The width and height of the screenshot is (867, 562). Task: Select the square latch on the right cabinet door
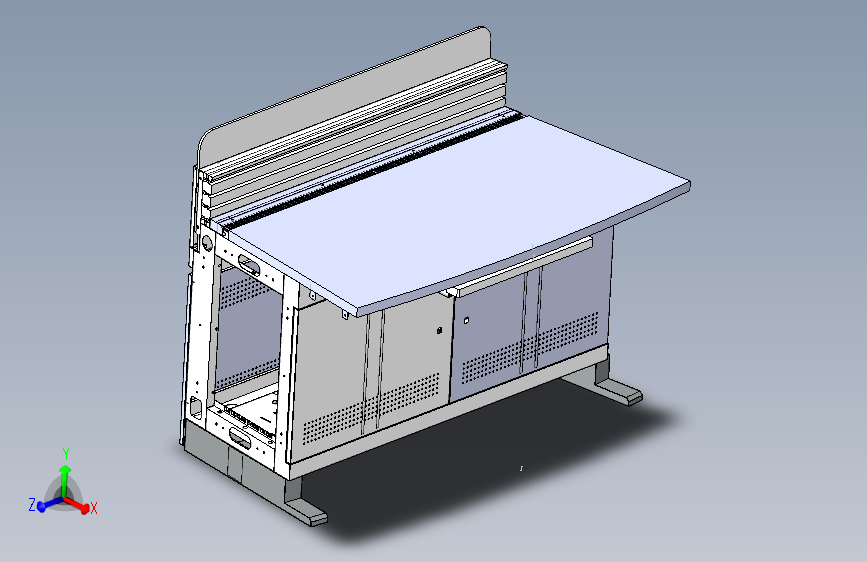point(467,320)
